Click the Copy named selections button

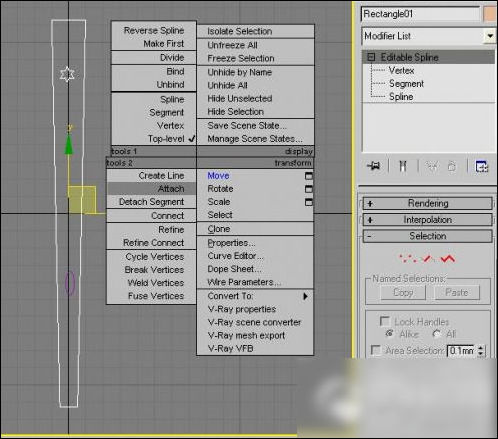403,292
